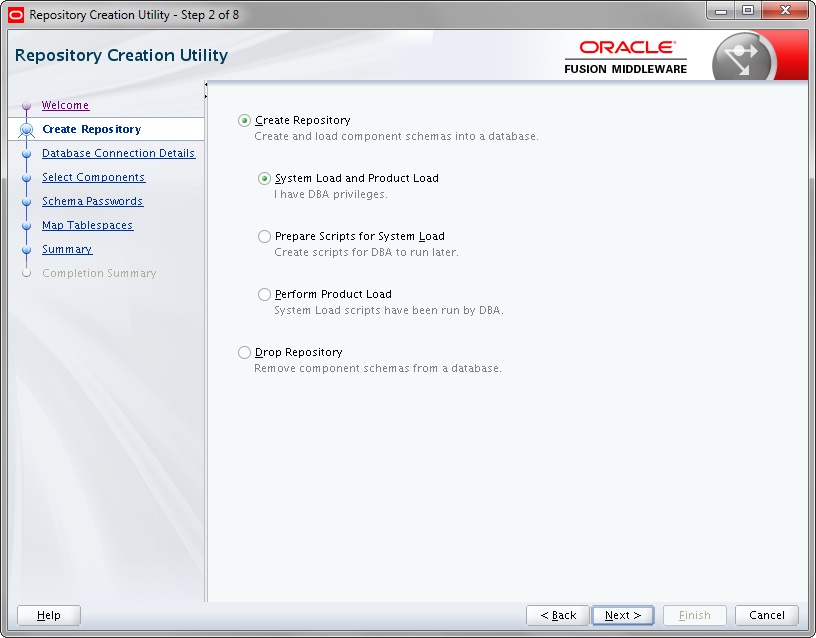Open the Welcome step link

click(66, 105)
